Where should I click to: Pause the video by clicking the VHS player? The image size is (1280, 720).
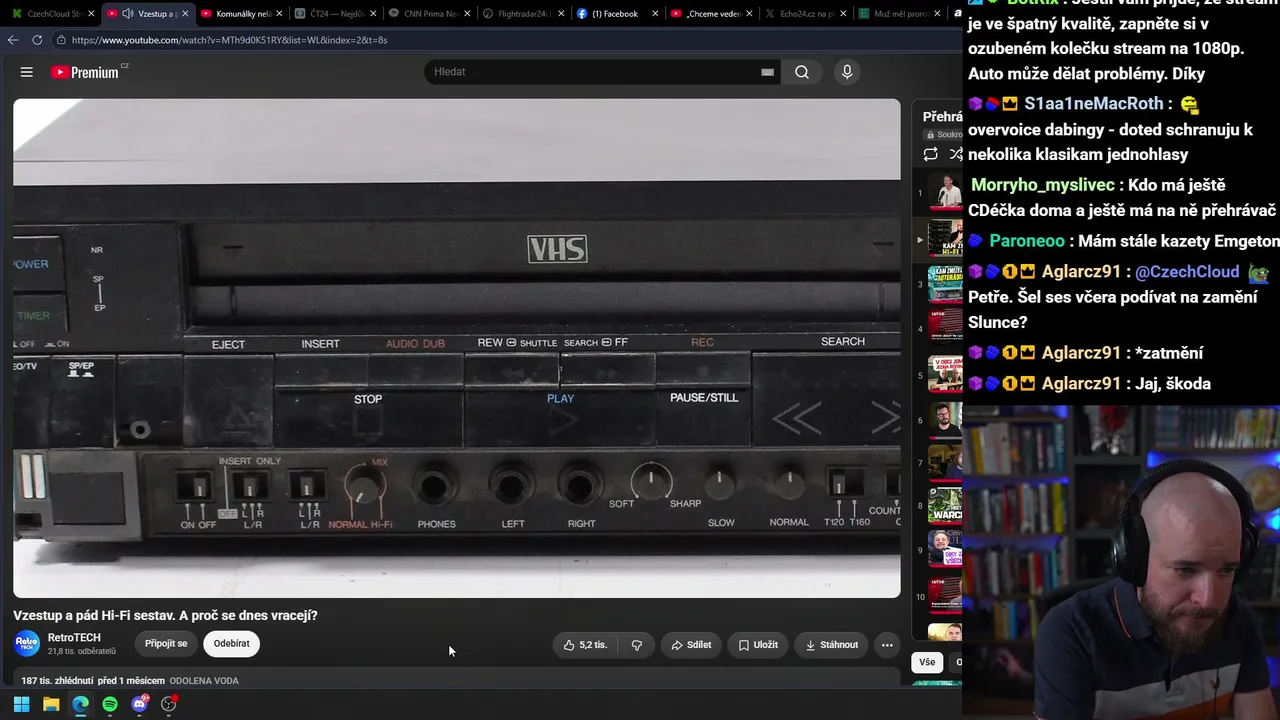(457, 348)
